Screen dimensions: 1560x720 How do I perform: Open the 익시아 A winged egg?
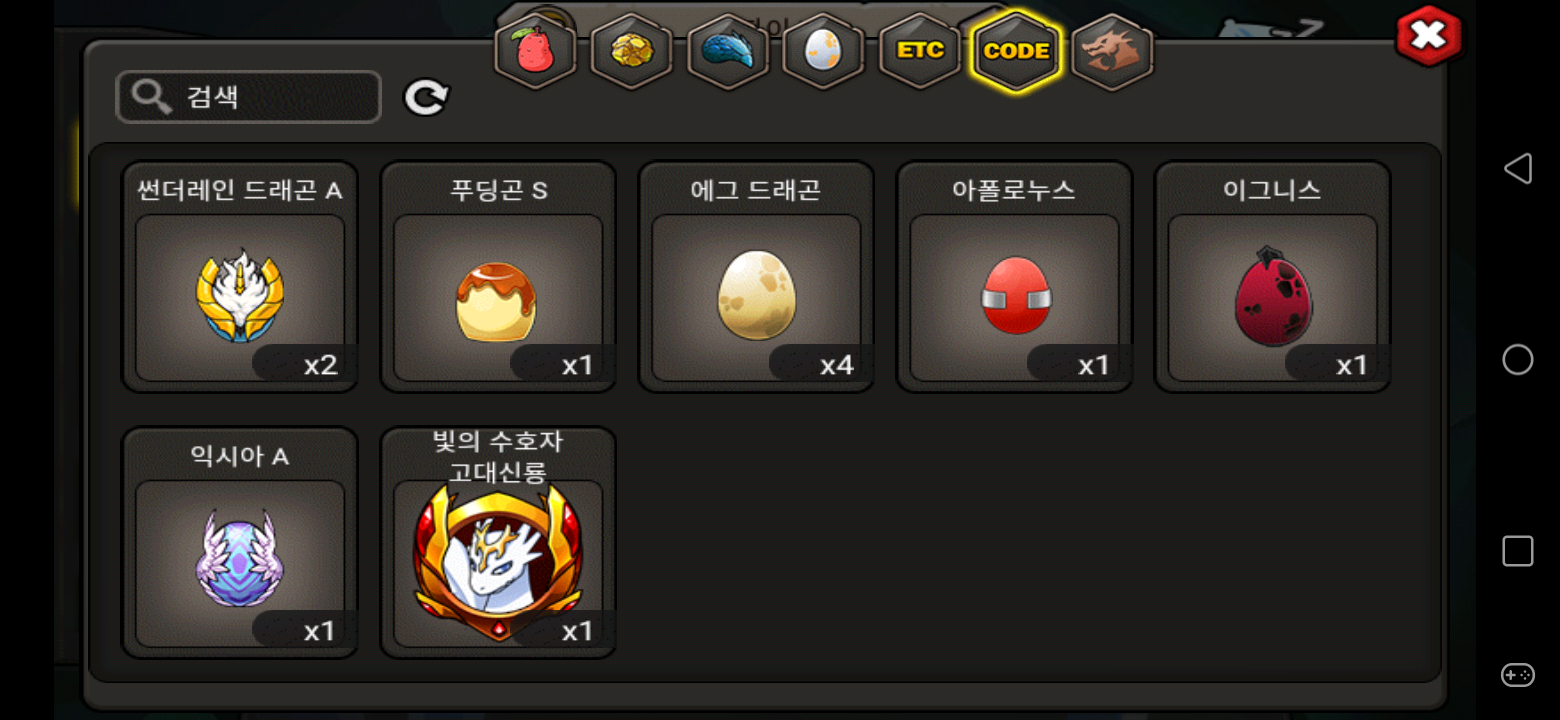(x=240, y=543)
